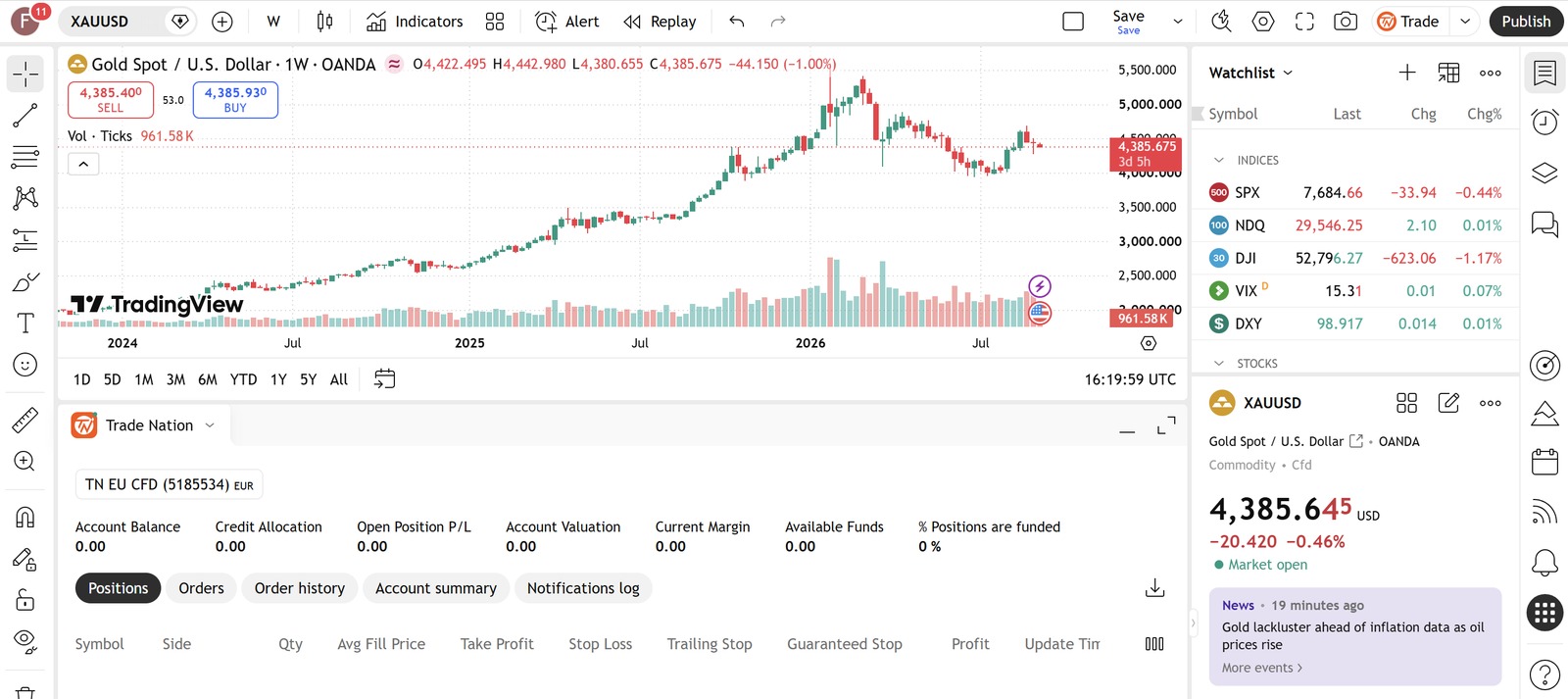The height and width of the screenshot is (699, 1568).
Task: Open the Save layout dropdown arrow
Action: tap(1178, 22)
